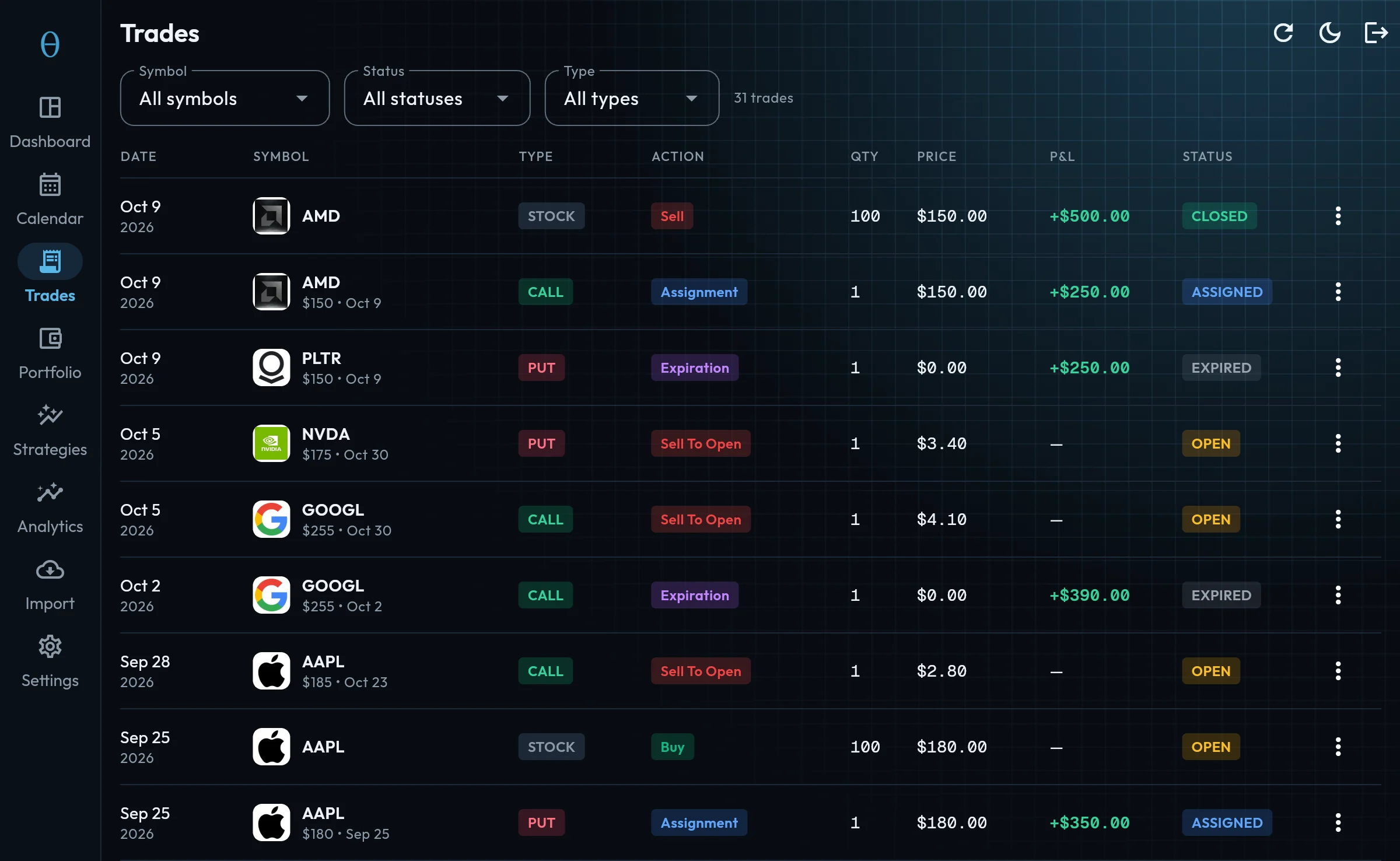Navigate to Strategies
The height and width of the screenshot is (861, 1400).
coord(50,430)
